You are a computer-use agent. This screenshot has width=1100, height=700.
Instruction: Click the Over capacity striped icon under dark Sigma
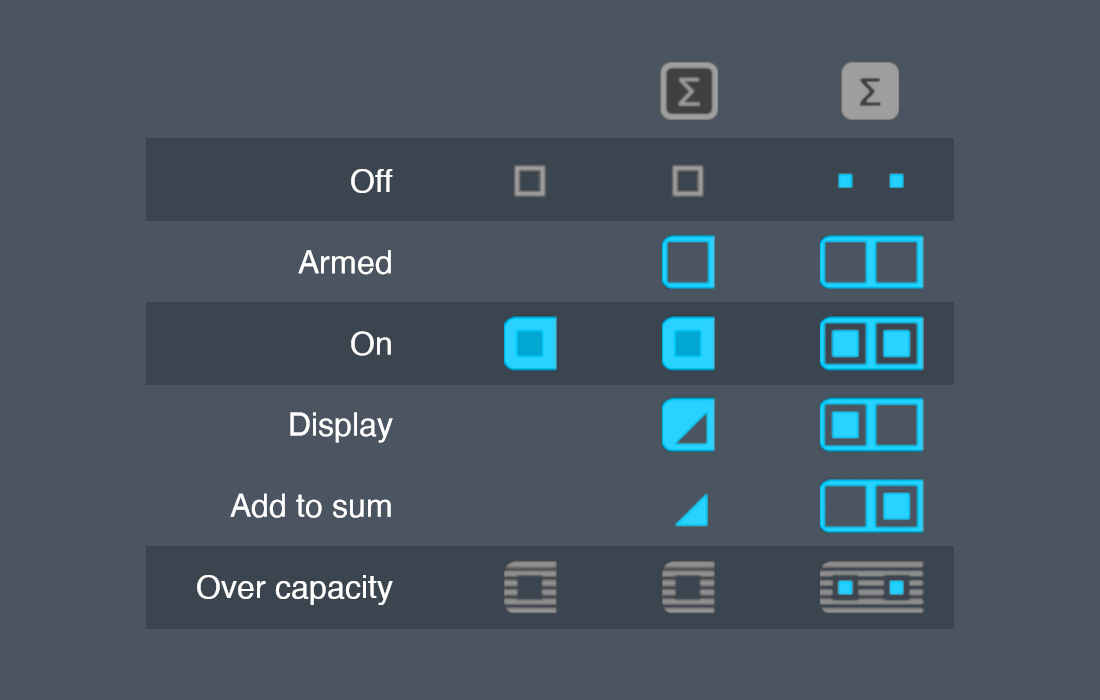pos(688,587)
